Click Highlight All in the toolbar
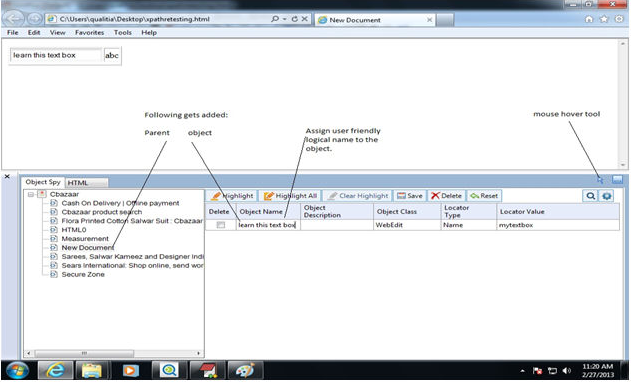This screenshot has width=631, height=383. point(290,196)
